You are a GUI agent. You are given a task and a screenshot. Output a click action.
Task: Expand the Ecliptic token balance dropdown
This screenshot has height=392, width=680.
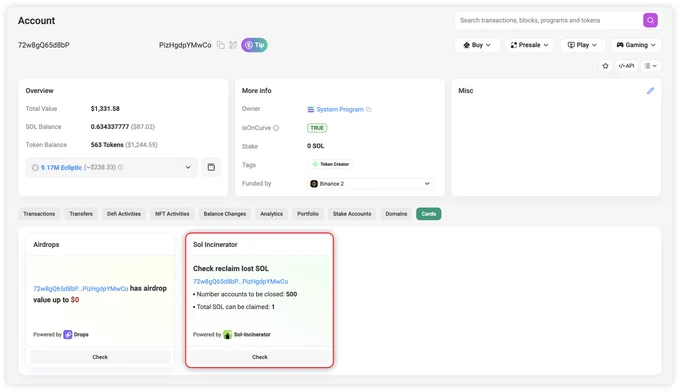[111, 167]
